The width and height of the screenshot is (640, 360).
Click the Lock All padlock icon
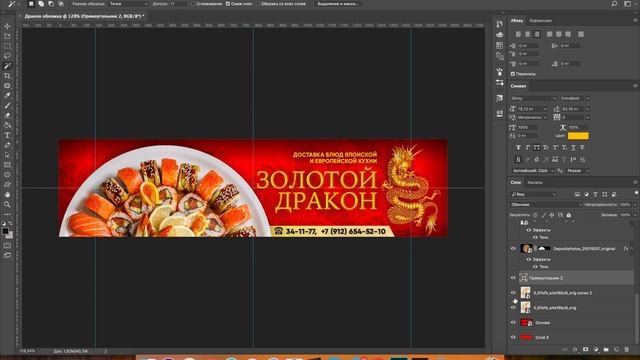click(x=569, y=215)
